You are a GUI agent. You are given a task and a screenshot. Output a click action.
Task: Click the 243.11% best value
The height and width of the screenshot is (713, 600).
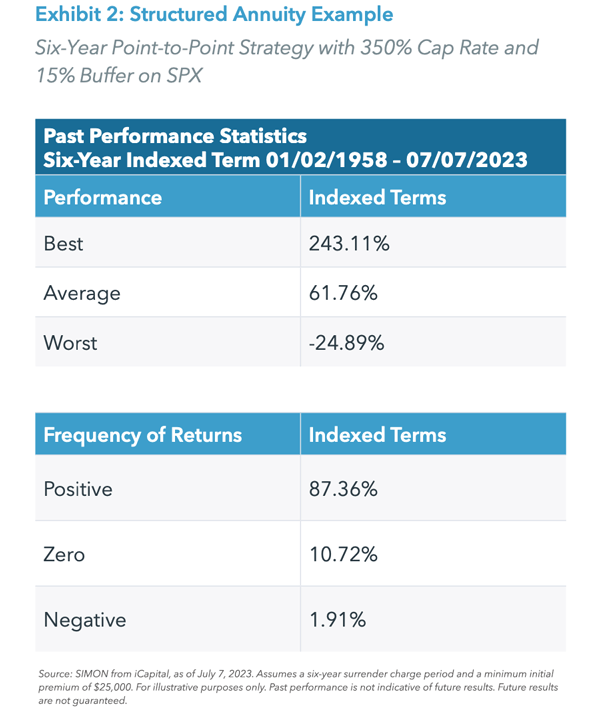pos(348,243)
